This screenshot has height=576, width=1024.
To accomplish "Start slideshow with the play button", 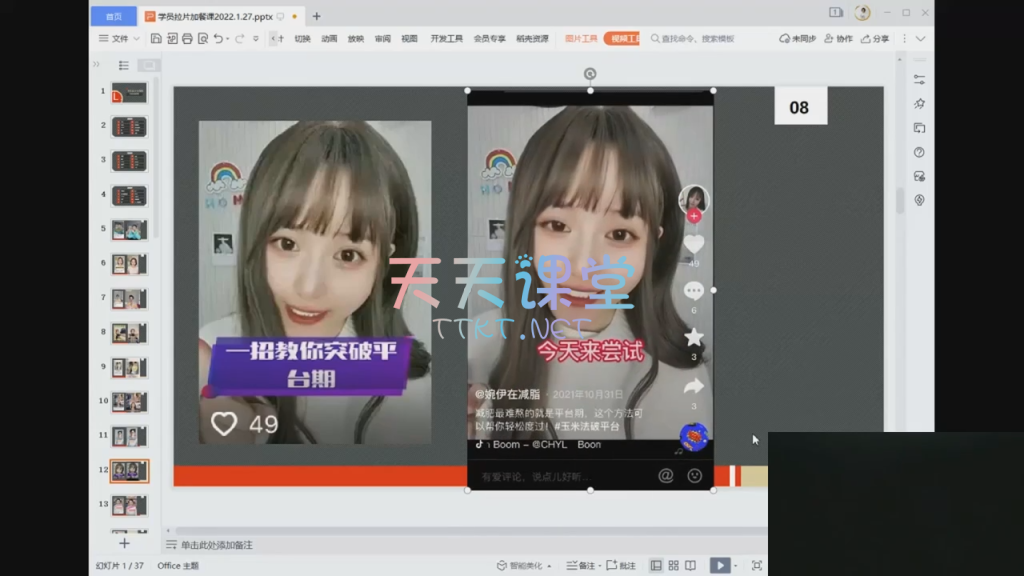I will [x=719, y=565].
